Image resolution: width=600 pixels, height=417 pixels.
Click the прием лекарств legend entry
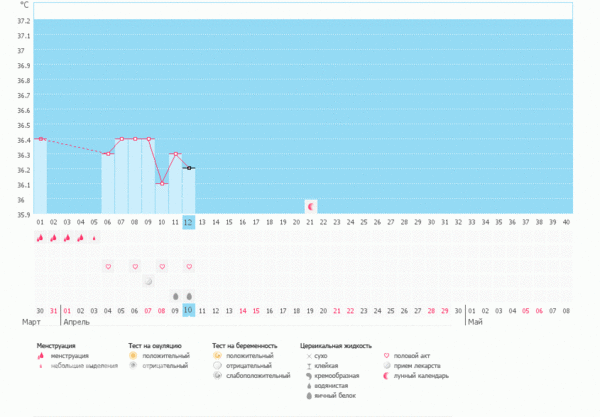coord(422,366)
